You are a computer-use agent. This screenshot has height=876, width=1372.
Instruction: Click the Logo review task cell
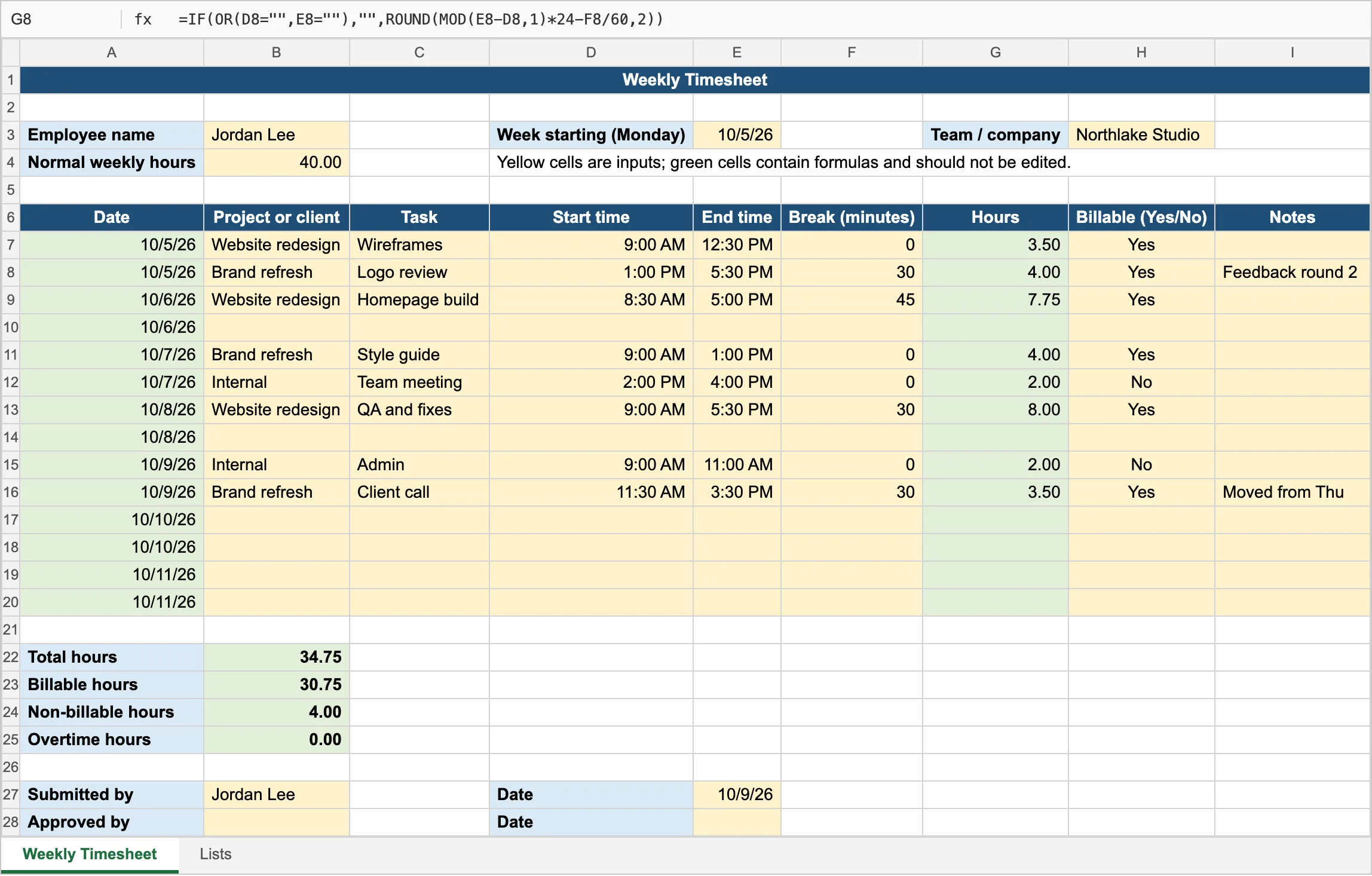point(419,272)
